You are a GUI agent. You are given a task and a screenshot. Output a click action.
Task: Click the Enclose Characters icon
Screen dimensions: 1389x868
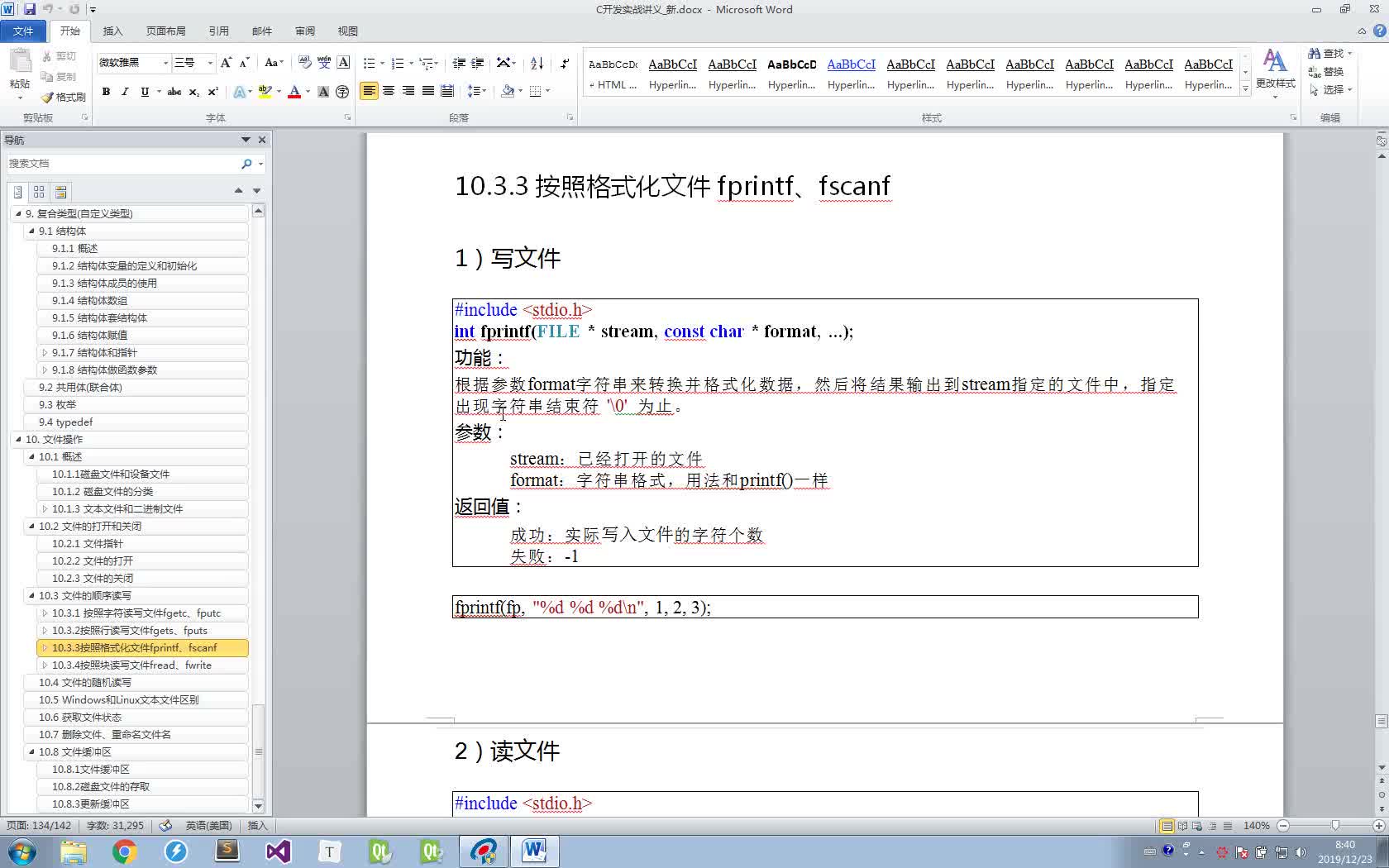click(x=342, y=92)
